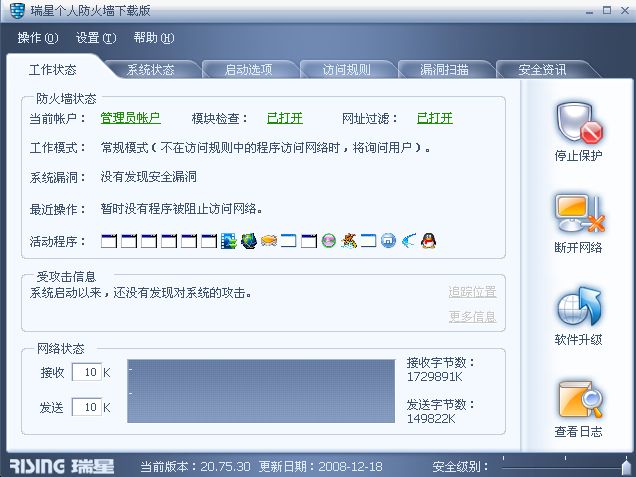Click the blue curved arrow program icon
This screenshot has height=477, width=636.
click(x=408, y=241)
